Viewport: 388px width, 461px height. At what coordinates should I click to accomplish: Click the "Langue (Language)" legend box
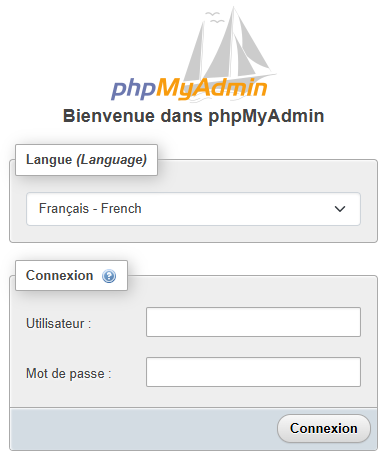86,160
